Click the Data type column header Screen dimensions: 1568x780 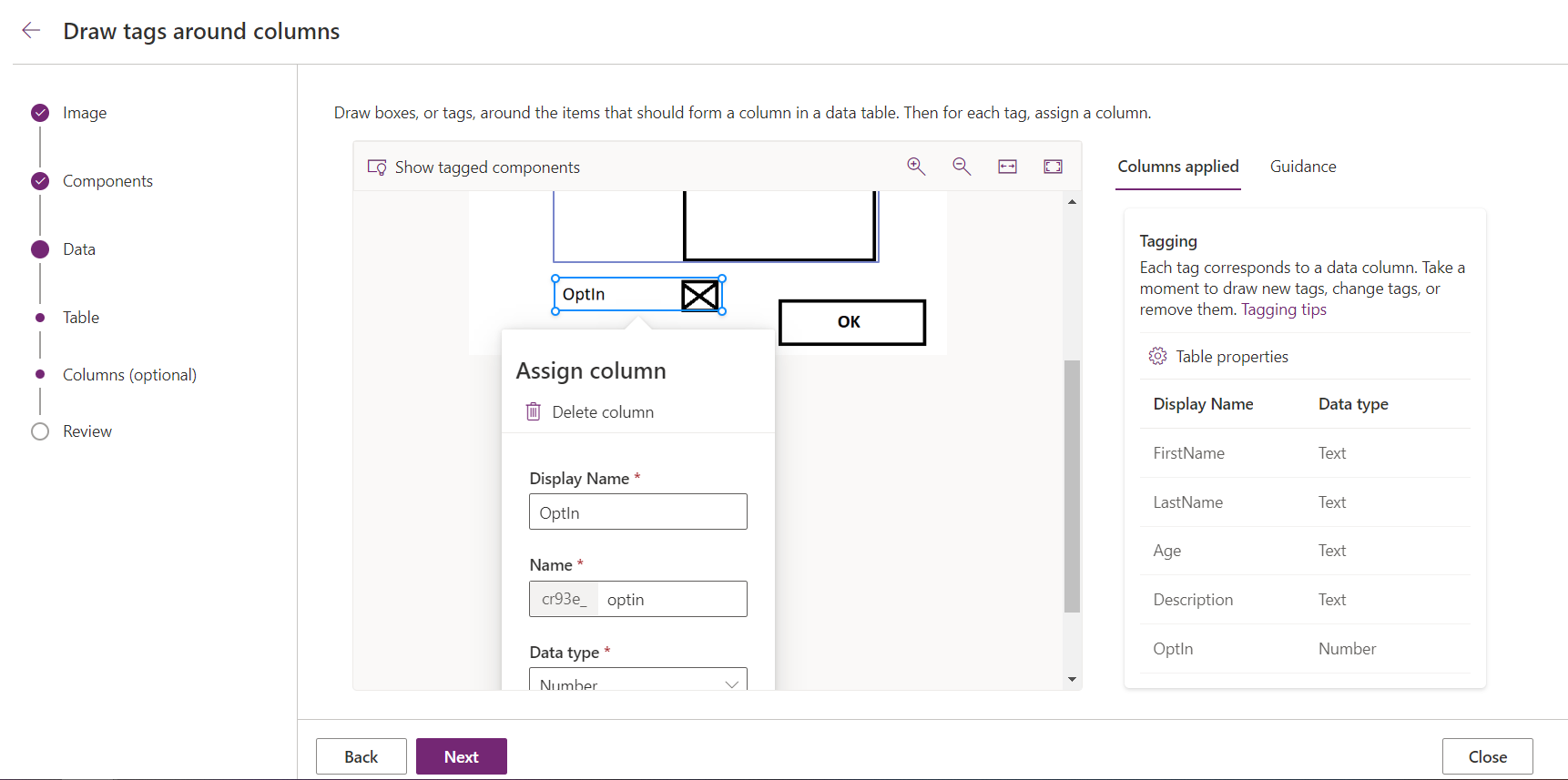point(1353,404)
